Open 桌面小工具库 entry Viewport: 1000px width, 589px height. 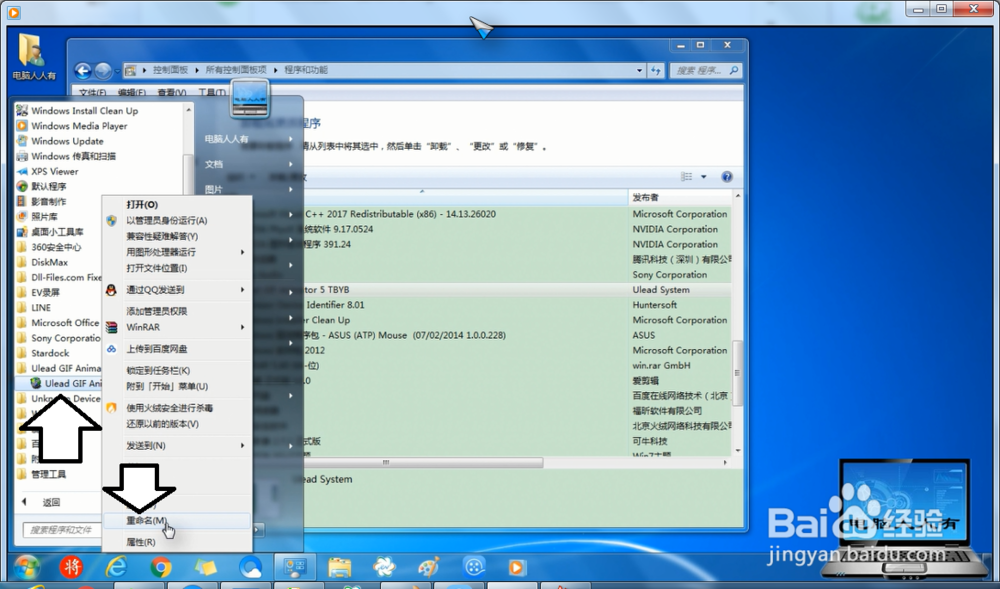click(57, 232)
